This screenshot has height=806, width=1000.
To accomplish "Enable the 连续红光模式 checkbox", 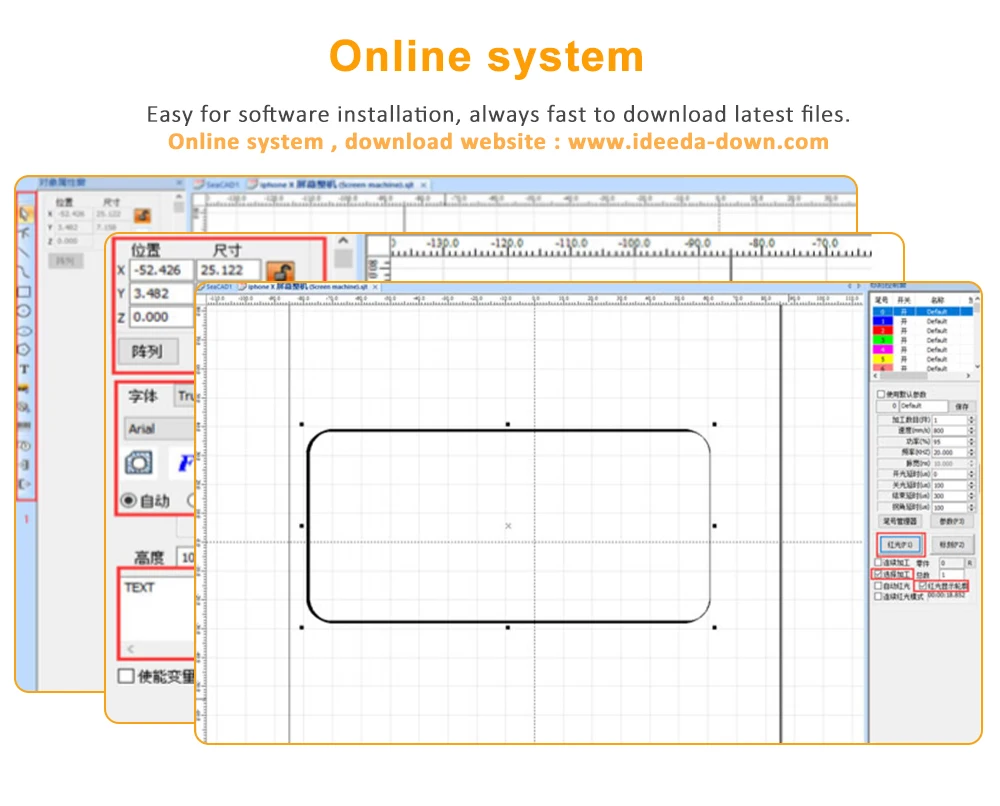I will pyautogui.click(x=878, y=596).
